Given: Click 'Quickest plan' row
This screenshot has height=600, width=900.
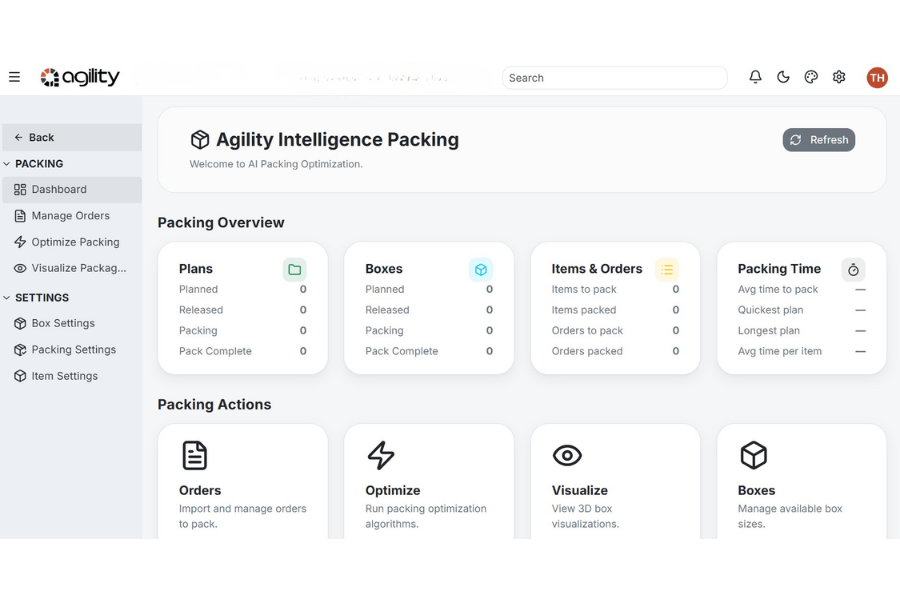Looking at the screenshot, I should tap(801, 310).
